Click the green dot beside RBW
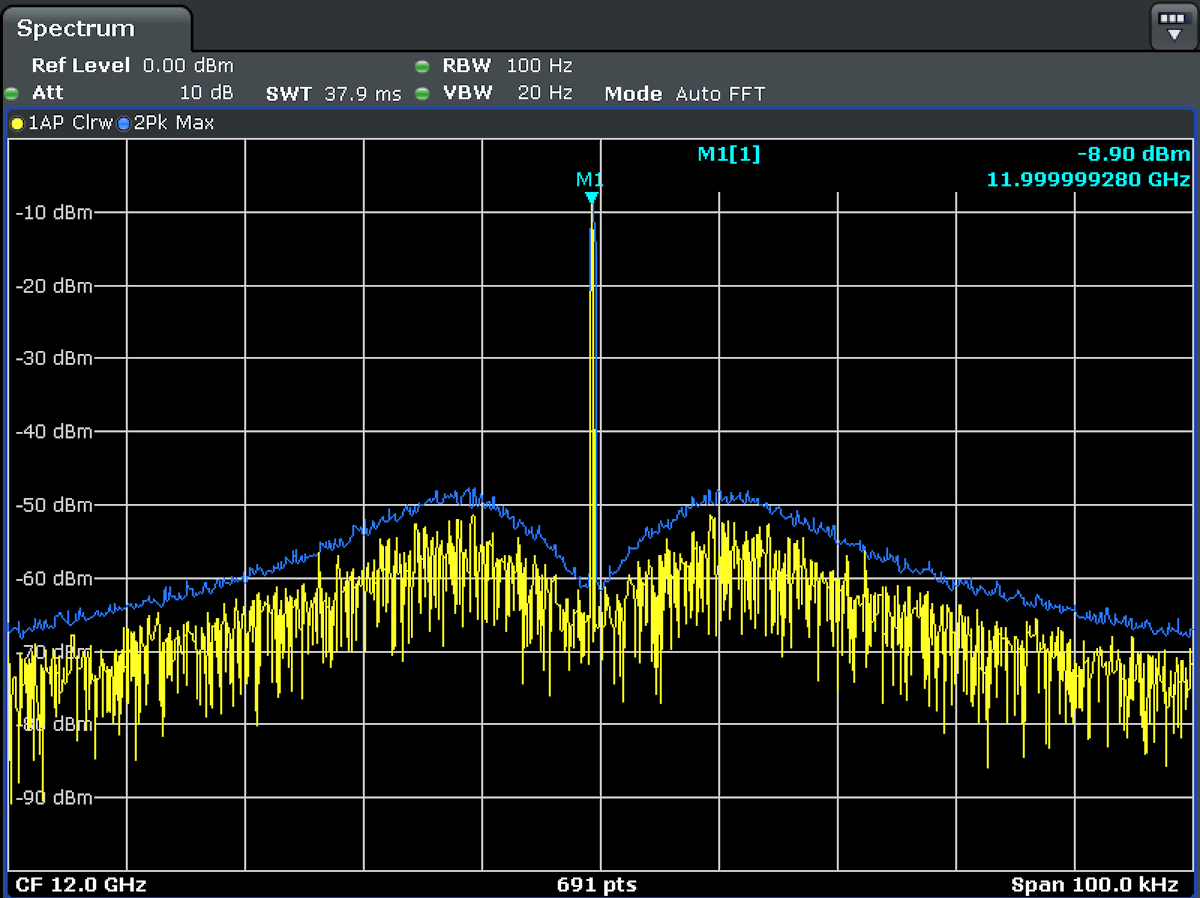This screenshot has width=1200, height=898. point(422,67)
